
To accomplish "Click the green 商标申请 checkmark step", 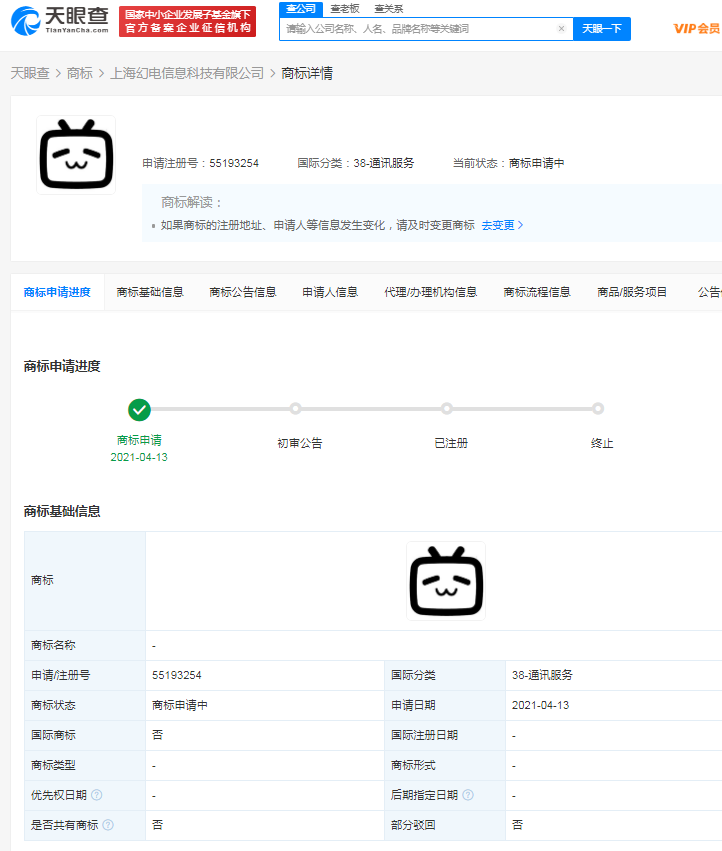I will pos(140,410).
